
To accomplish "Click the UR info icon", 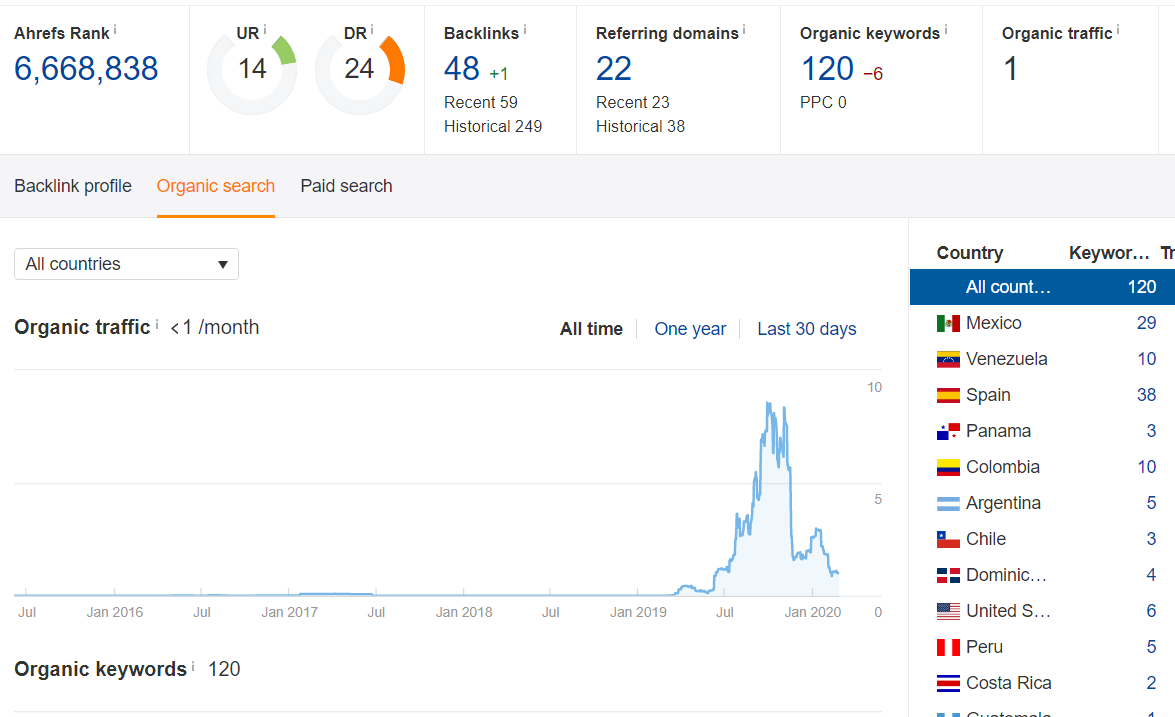I will 265,30.
